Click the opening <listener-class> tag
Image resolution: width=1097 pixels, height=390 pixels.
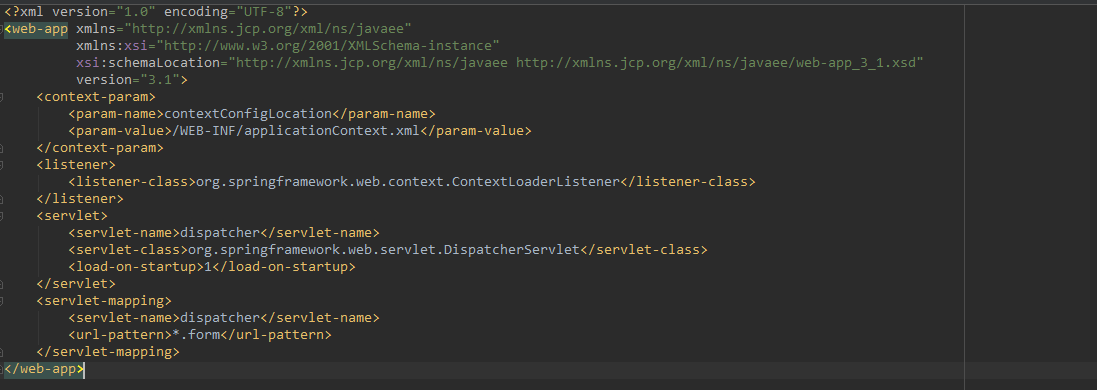pos(132,181)
